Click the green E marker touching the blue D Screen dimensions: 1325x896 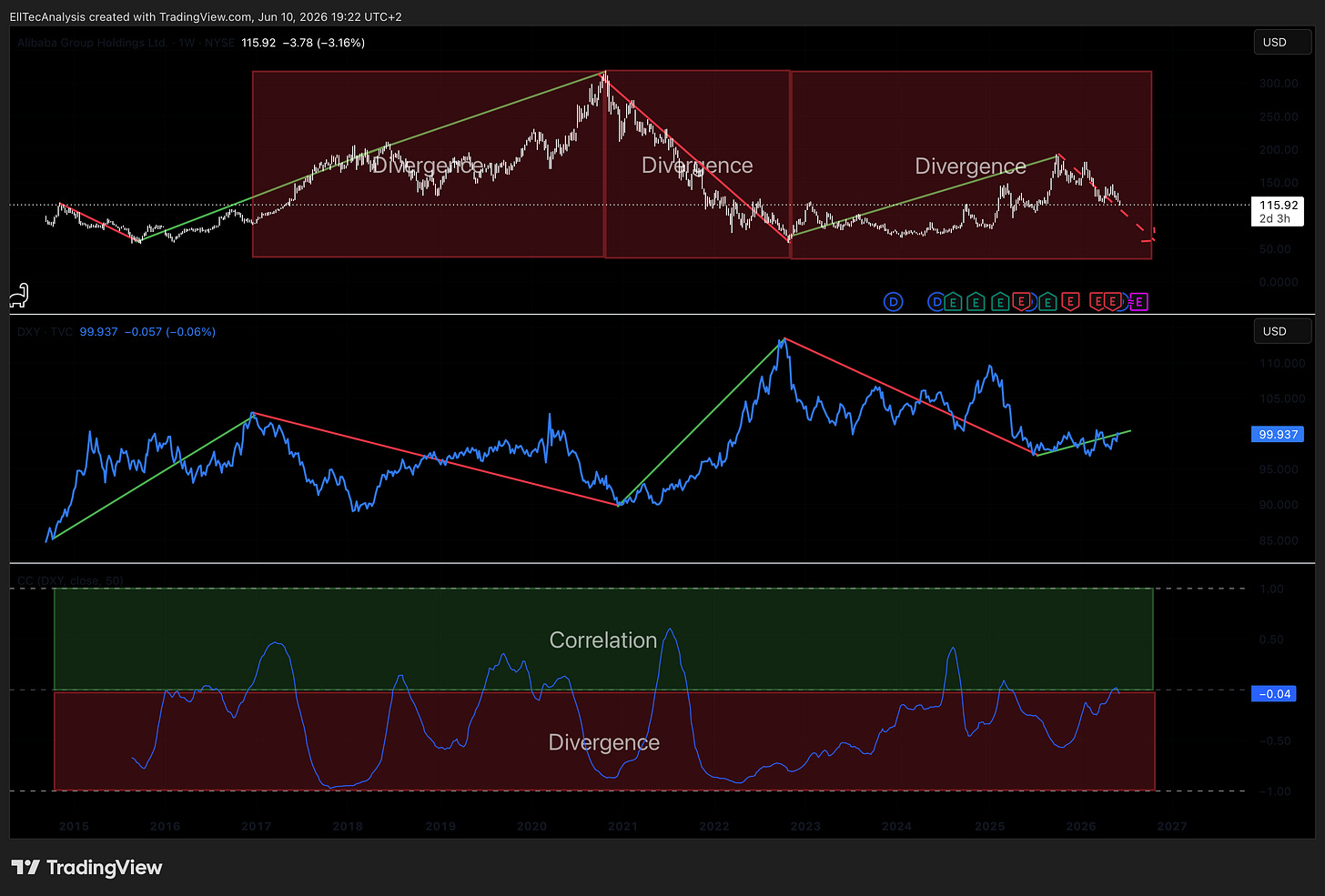(953, 302)
